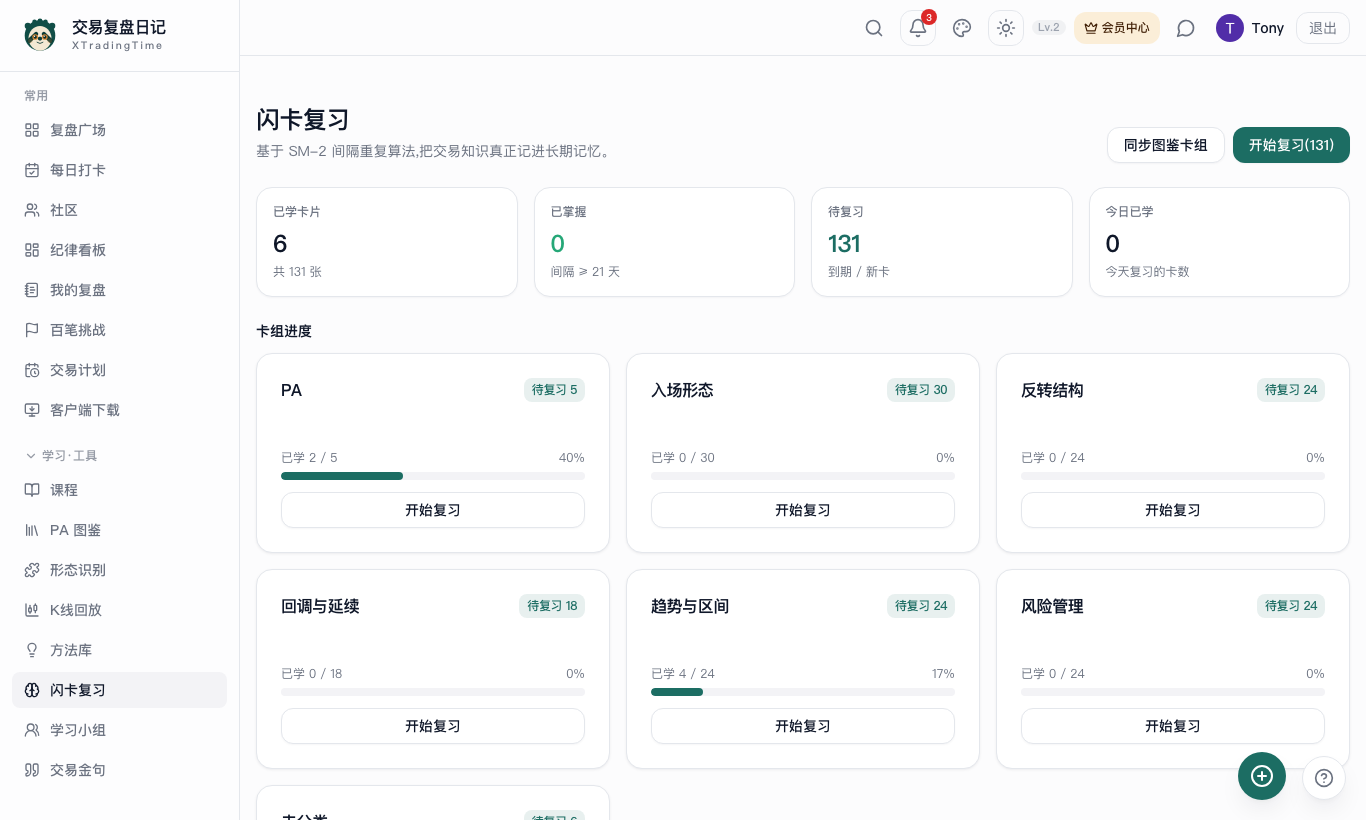Click the 今日已学 stat card
Screen dimensions: 1366x820
[x=1219, y=242]
